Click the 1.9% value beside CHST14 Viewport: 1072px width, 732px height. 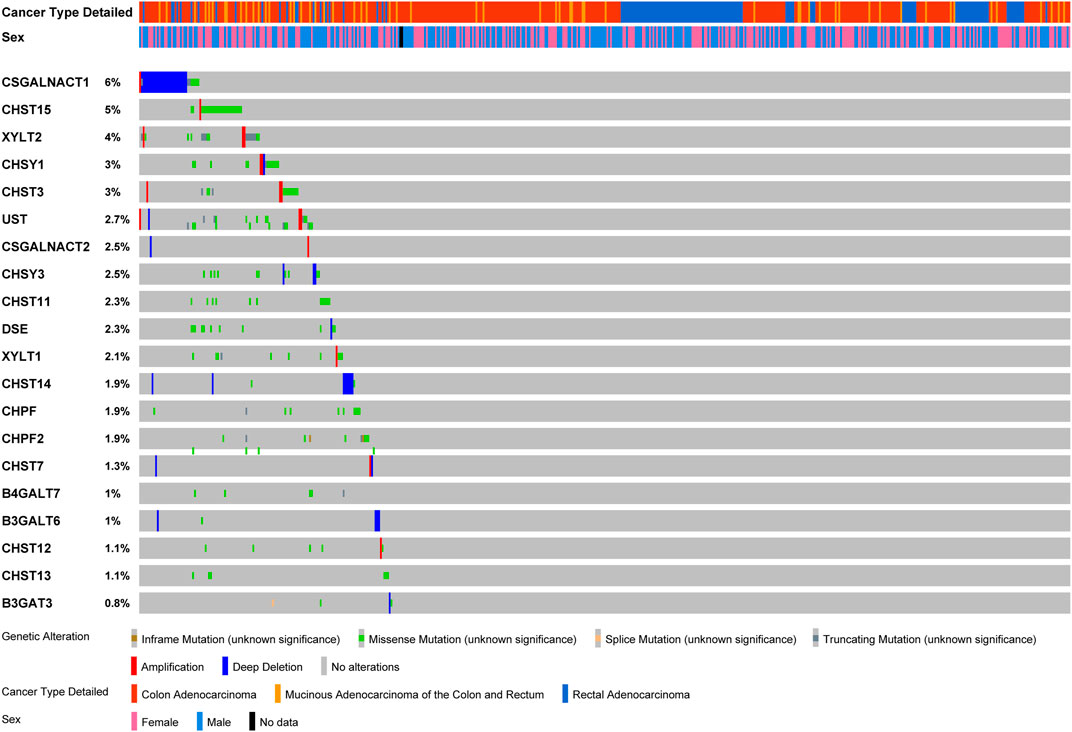tap(117, 383)
